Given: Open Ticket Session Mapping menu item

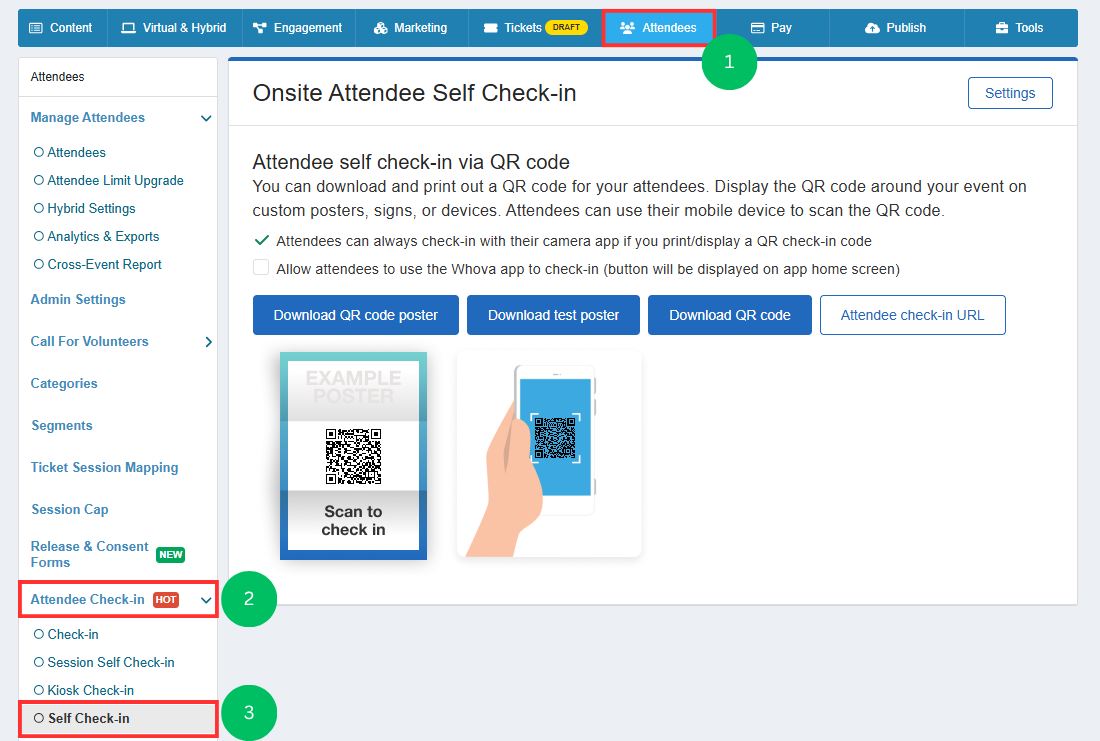Looking at the screenshot, I should (x=105, y=467).
